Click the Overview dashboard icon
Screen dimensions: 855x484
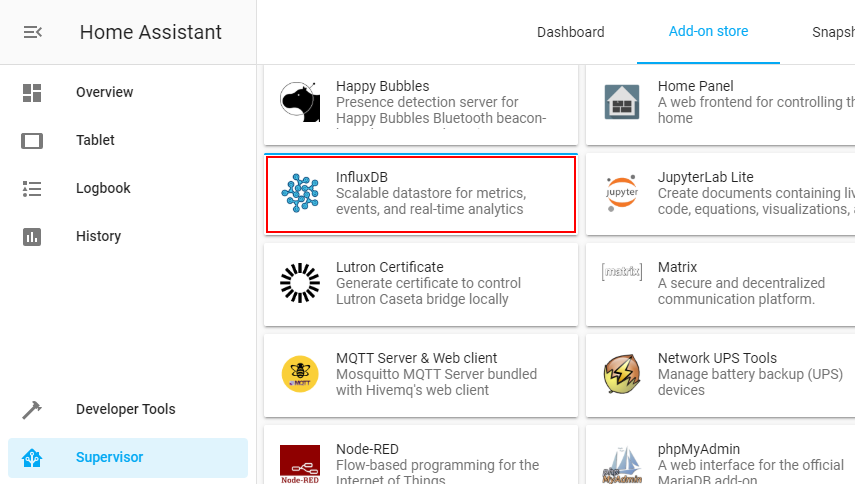(32, 93)
